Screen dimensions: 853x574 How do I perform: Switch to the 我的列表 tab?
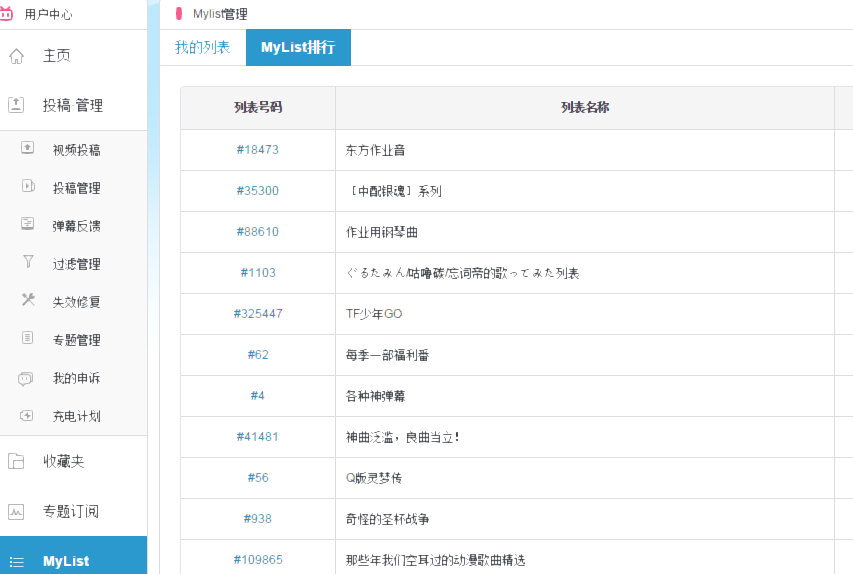coord(202,47)
